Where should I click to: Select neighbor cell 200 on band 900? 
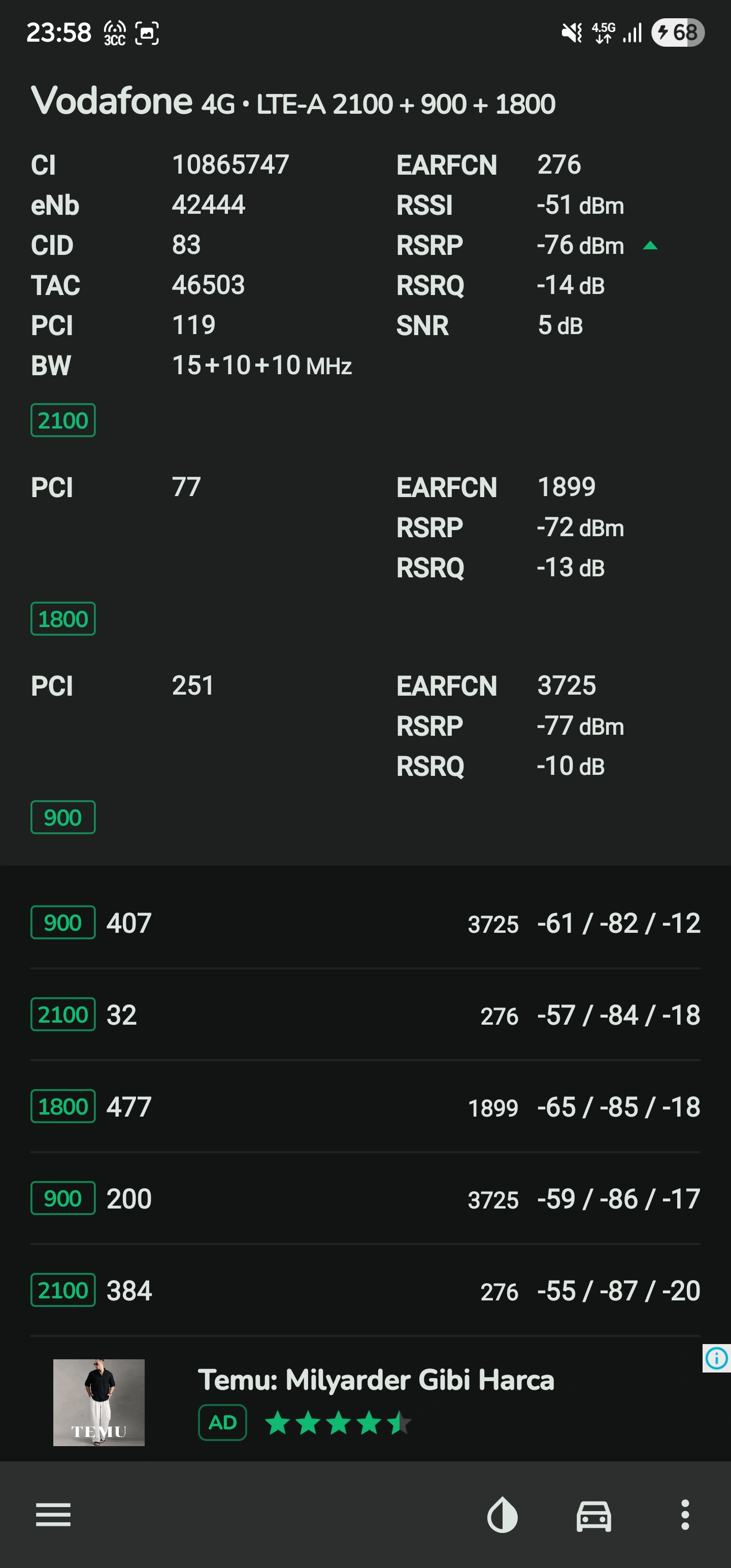click(x=365, y=1198)
